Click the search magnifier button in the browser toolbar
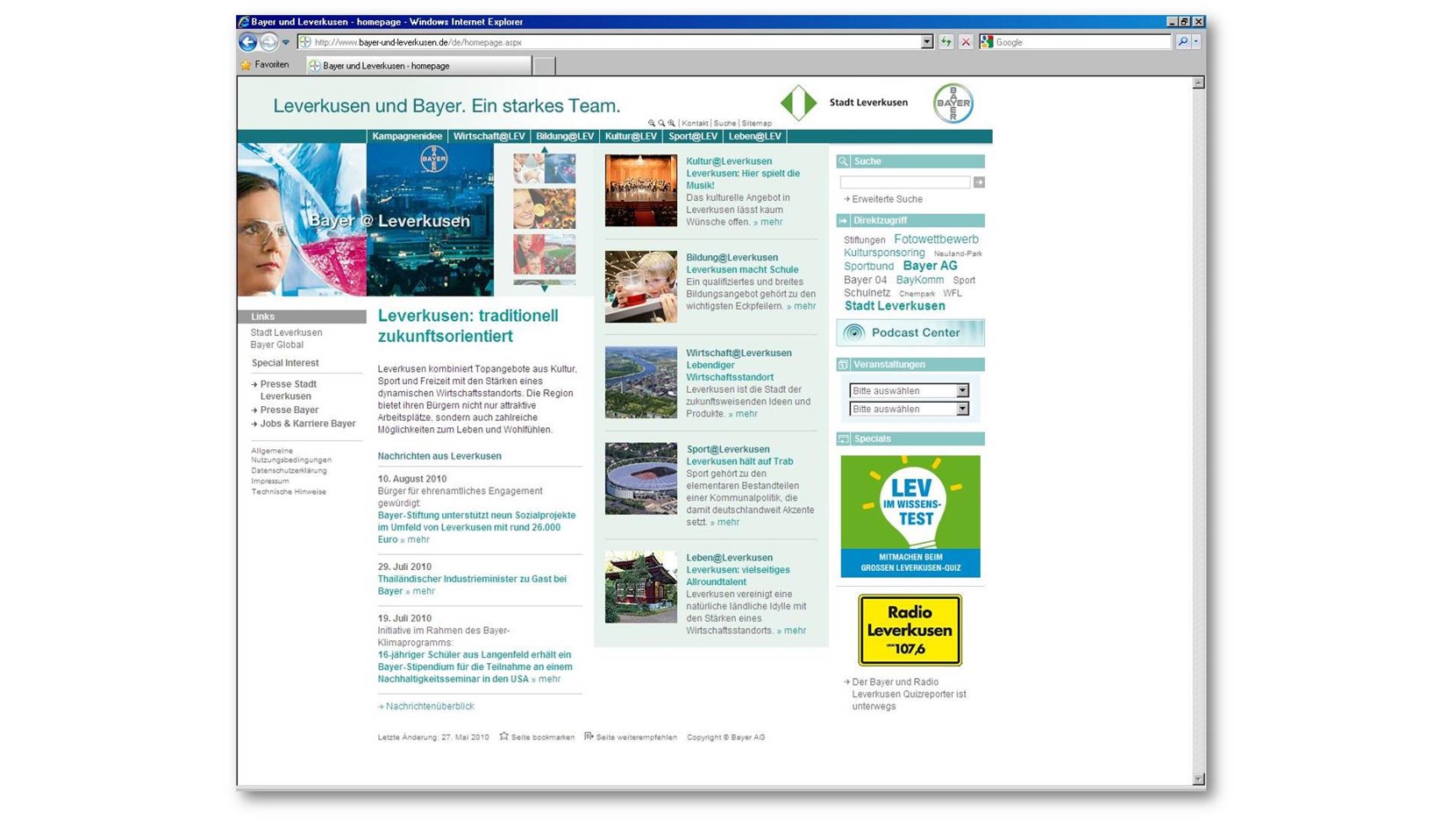Screen dimensions: 1456x820 point(1182,42)
